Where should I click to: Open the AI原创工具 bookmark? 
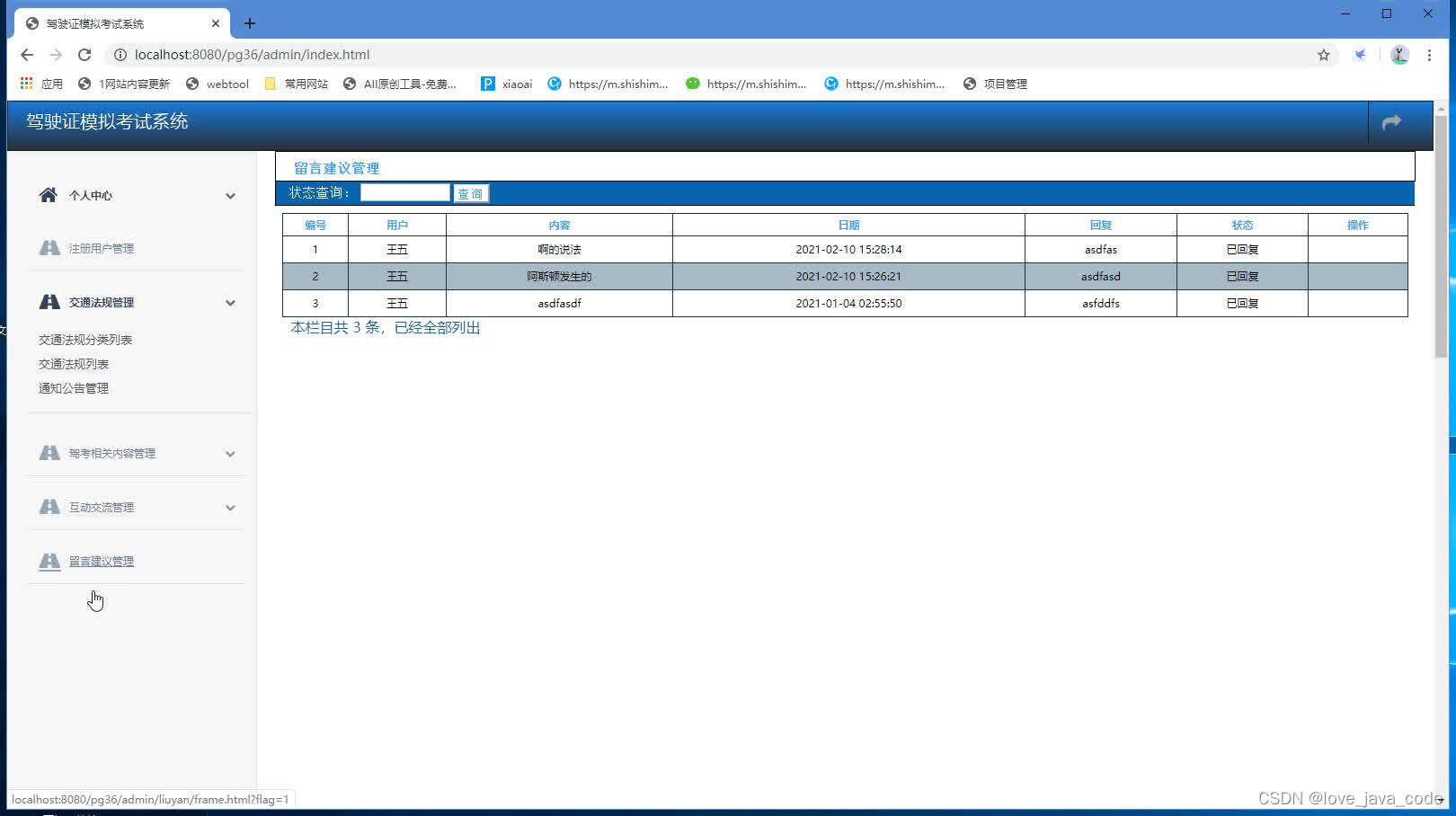pyautogui.click(x=400, y=84)
